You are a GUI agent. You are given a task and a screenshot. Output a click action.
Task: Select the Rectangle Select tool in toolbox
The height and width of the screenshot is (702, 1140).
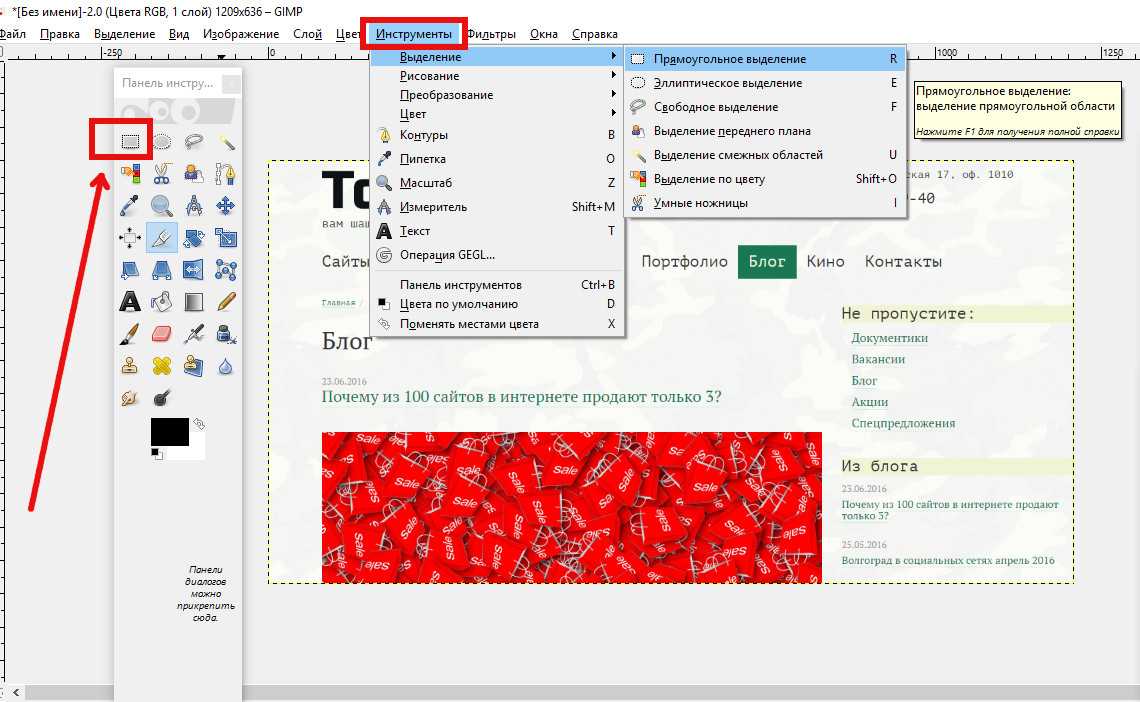tap(130, 142)
